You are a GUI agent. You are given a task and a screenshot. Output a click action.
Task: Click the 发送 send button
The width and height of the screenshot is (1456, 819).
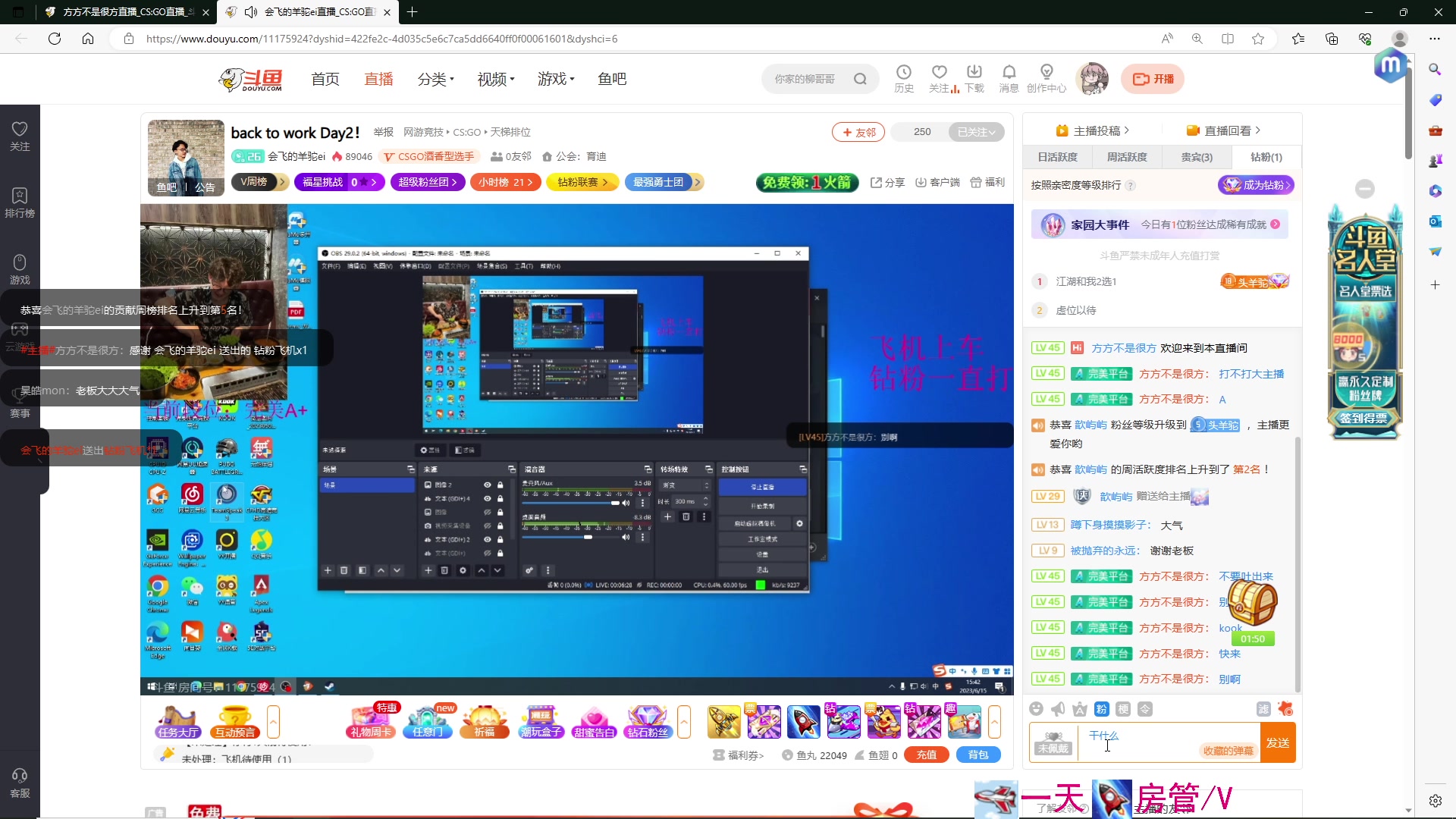[1278, 742]
